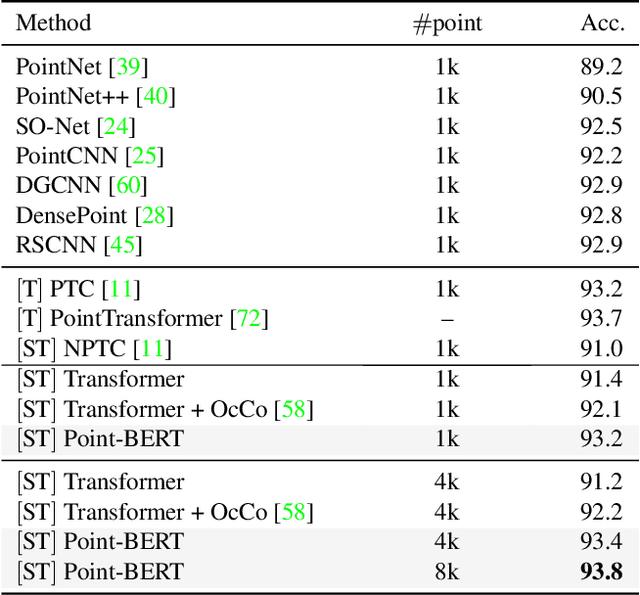This screenshot has width=640, height=595.
Task: Select the Point-BERT 8k row label
Action: pyautogui.click(x=100, y=571)
